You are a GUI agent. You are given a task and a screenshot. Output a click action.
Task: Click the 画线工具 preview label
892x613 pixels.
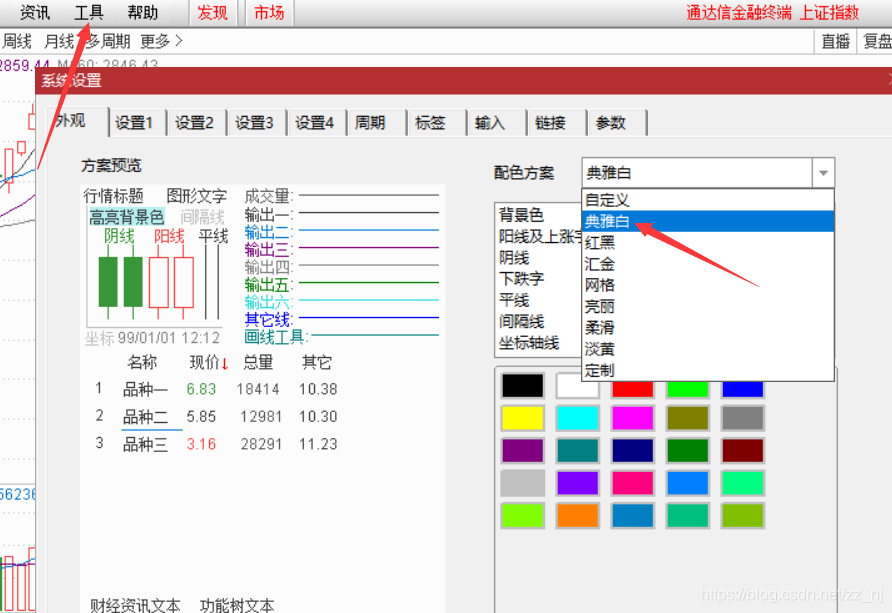click(x=275, y=337)
